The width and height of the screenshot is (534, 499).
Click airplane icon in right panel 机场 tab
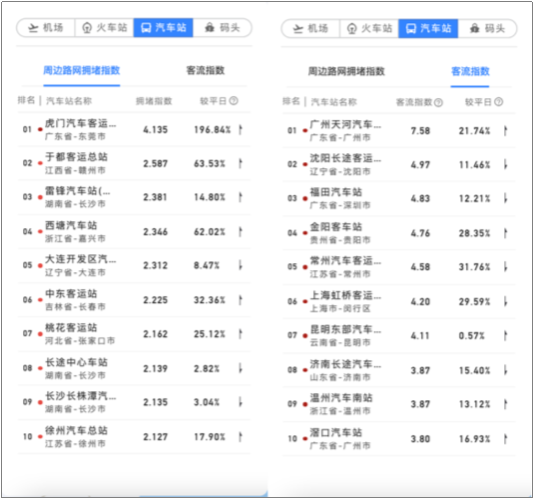(x=298, y=29)
